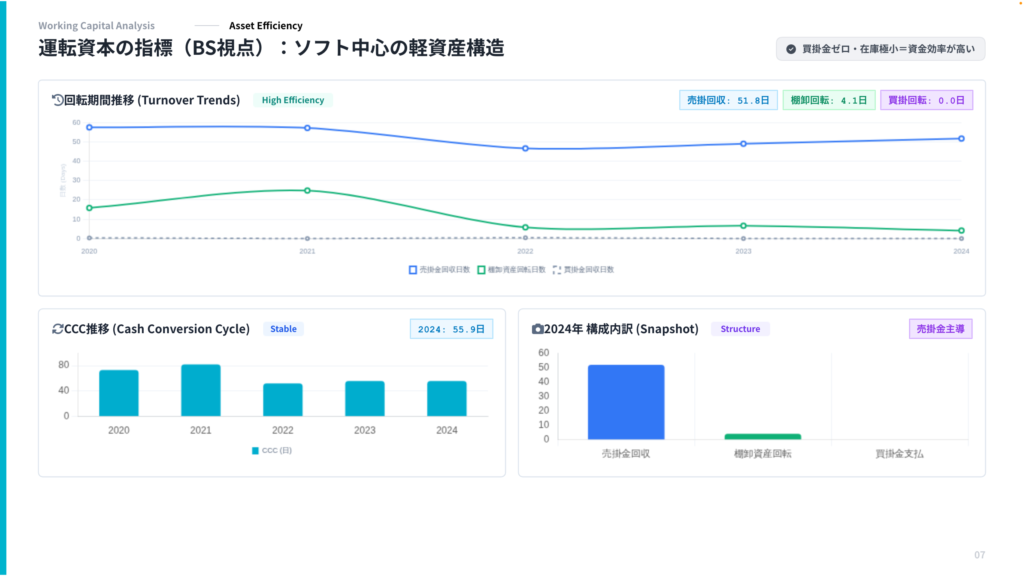Click the camera icon beside 2024年 構成内訳
1024x576 pixels.
pos(538,329)
